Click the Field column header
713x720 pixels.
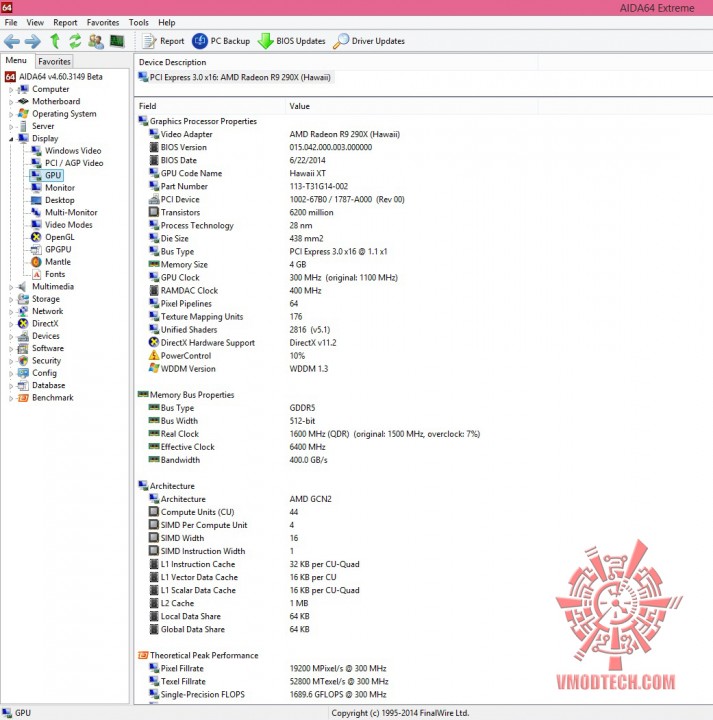pyautogui.click(x=210, y=106)
